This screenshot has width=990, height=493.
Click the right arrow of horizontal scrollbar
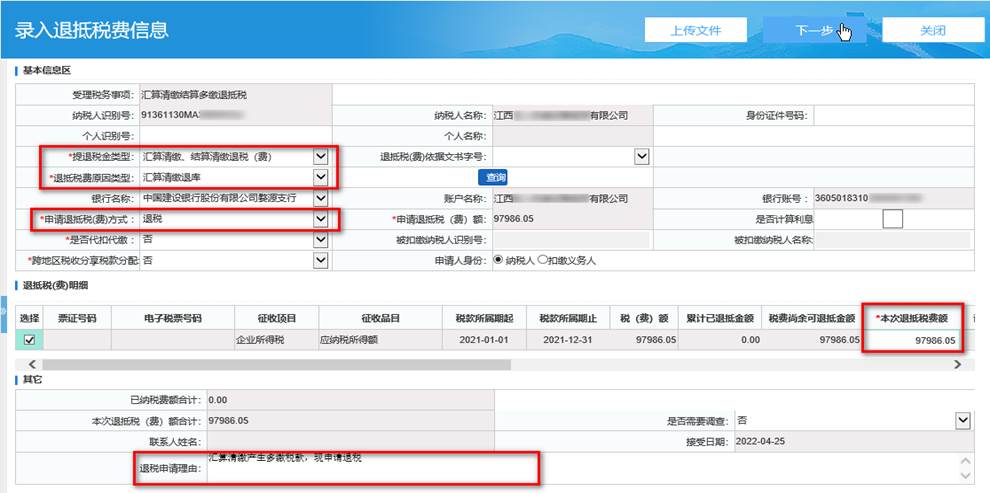tap(957, 365)
